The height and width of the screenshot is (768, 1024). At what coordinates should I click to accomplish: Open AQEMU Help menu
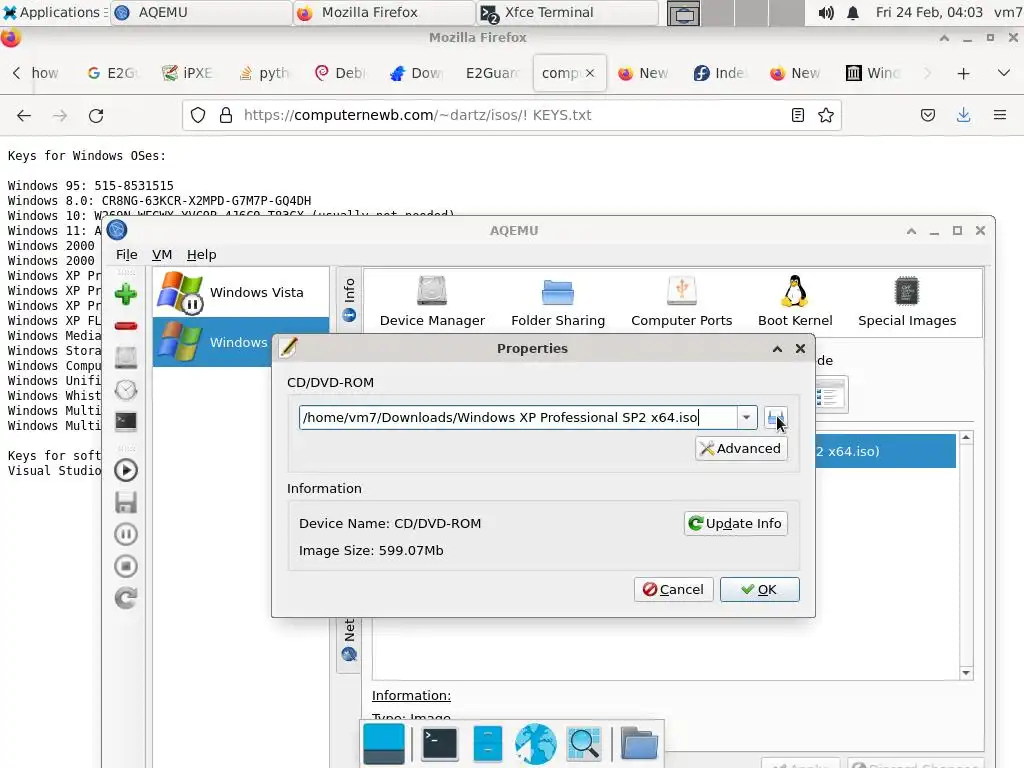click(201, 255)
